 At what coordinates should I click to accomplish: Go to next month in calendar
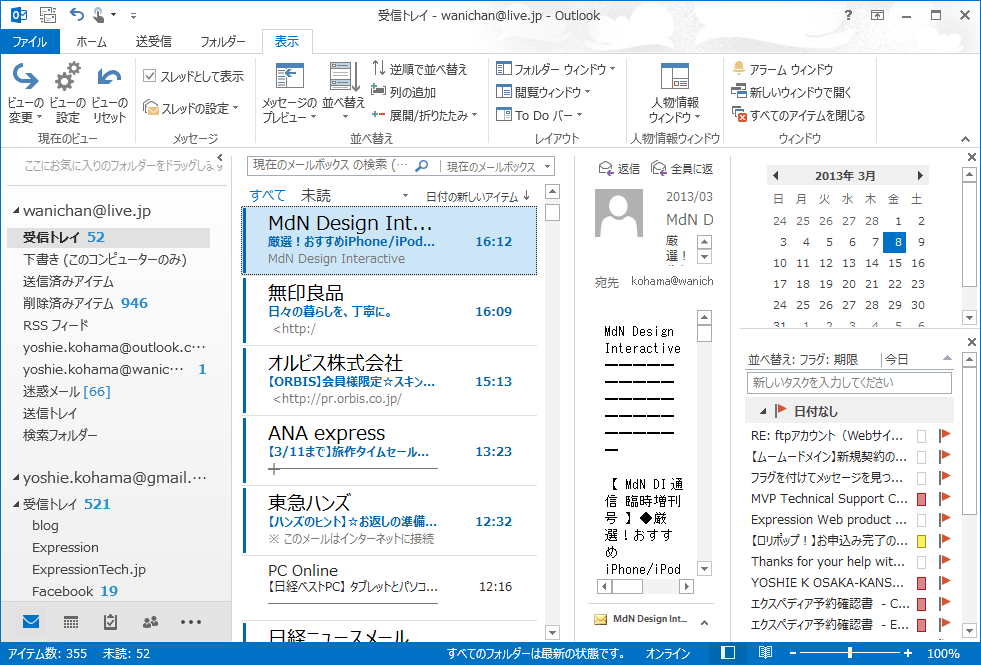point(920,176)
